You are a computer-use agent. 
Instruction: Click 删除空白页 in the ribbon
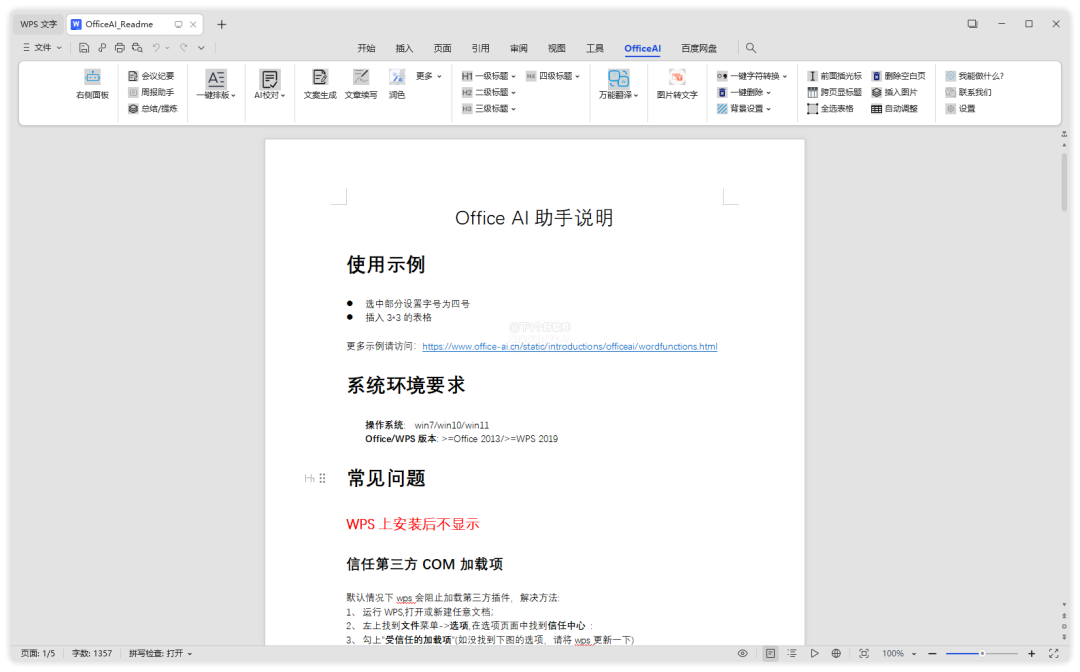pos(898,76)
